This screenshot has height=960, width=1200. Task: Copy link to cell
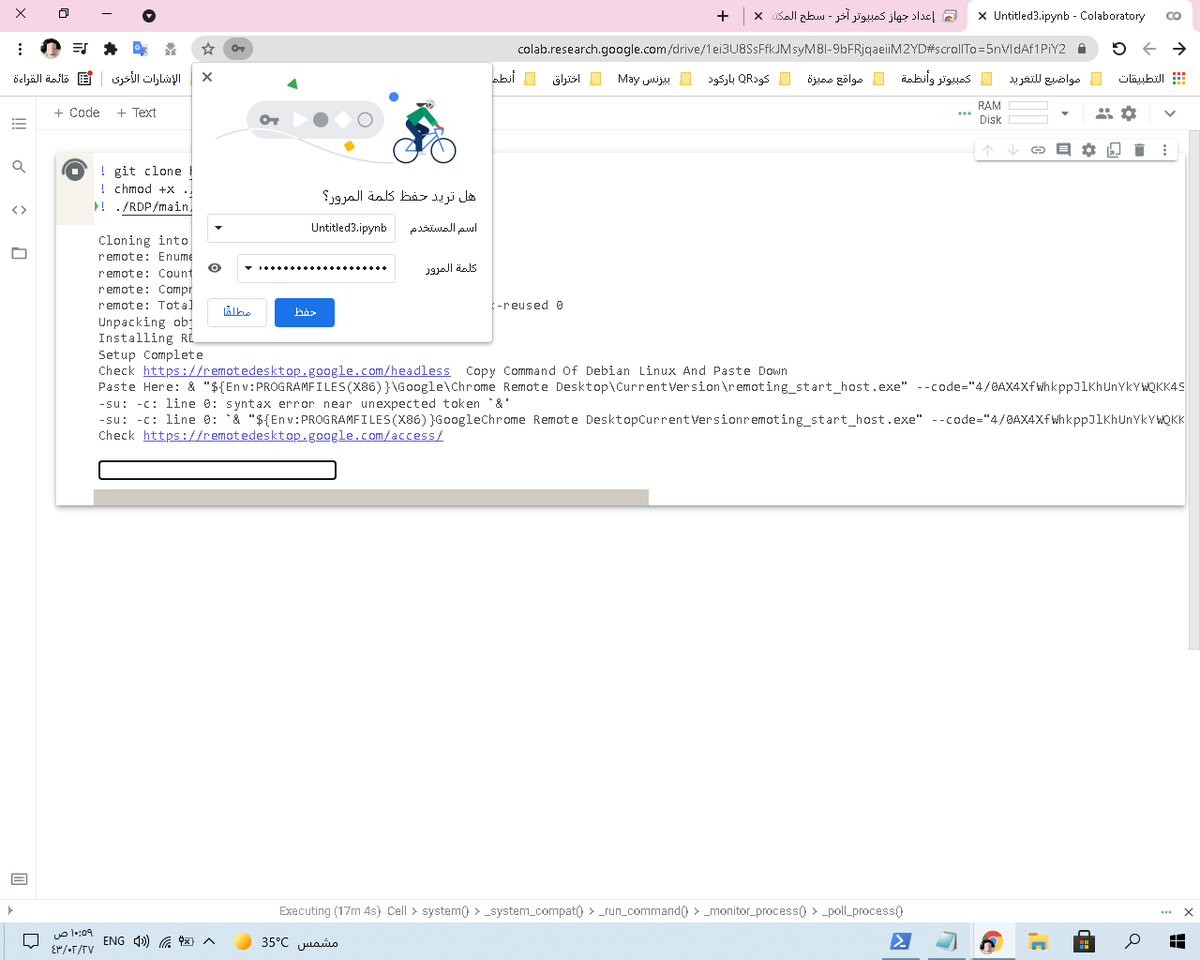(1038, 150)
